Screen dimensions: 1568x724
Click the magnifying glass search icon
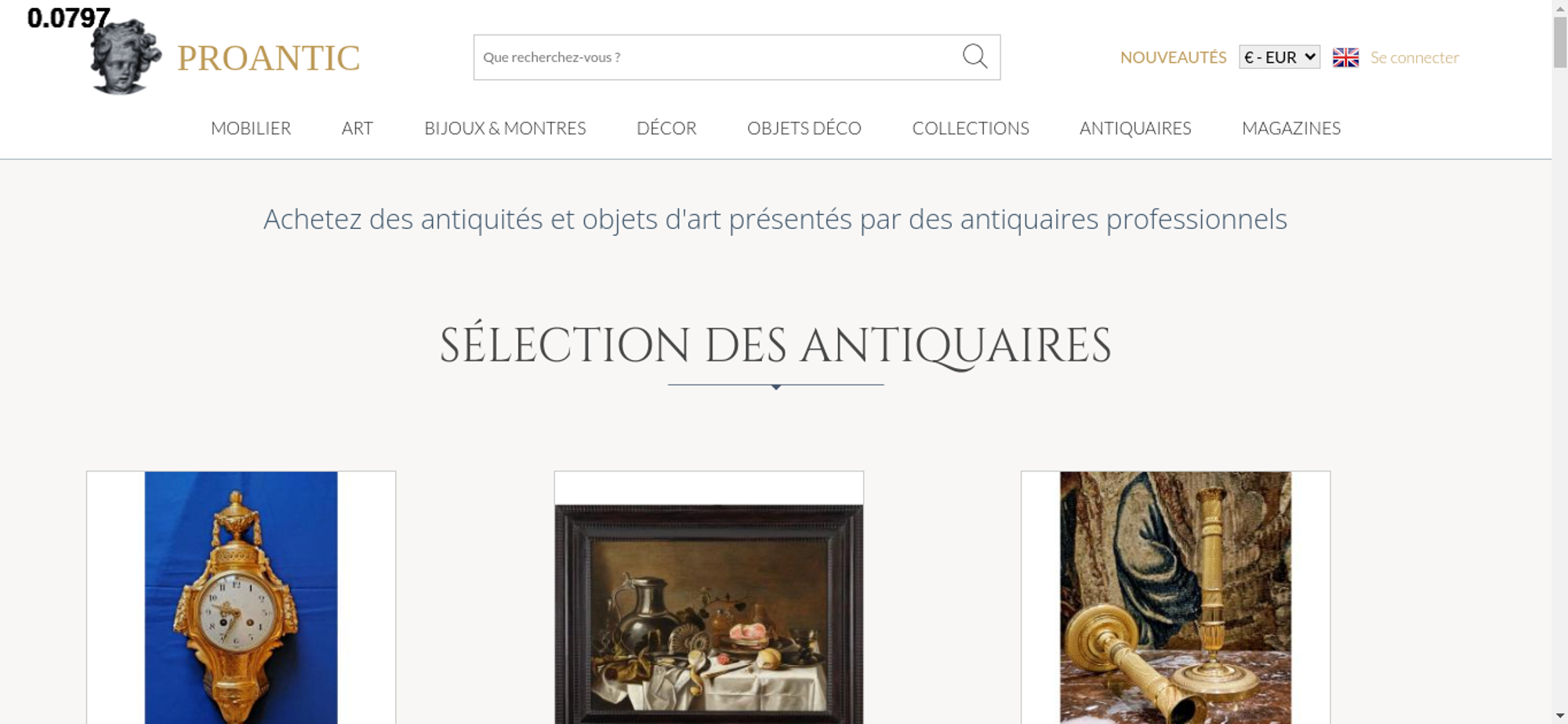[975, 56]
